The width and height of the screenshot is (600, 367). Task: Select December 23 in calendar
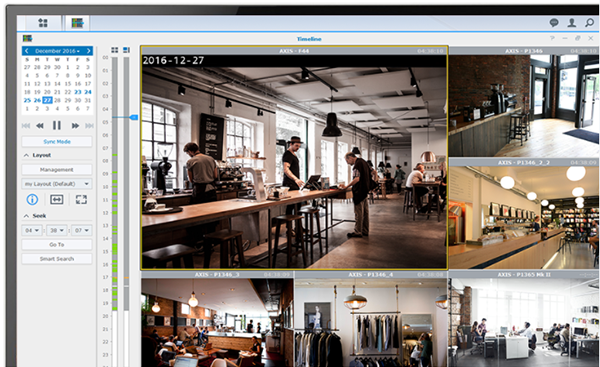(x=78, y=92)
